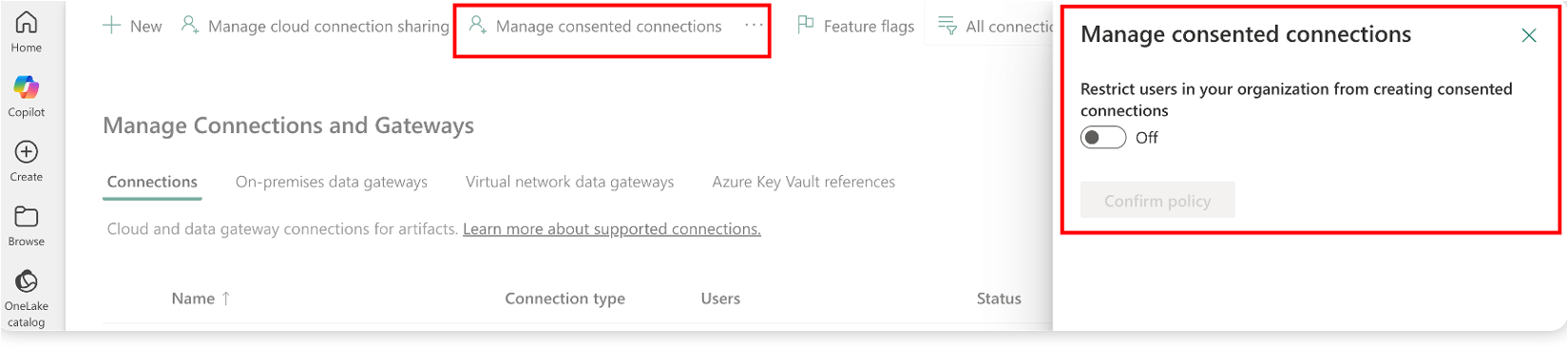Screen dimensions: 1568x348
Task: Toggle the restrict consented connections switch
Action: click(1103, 138)
